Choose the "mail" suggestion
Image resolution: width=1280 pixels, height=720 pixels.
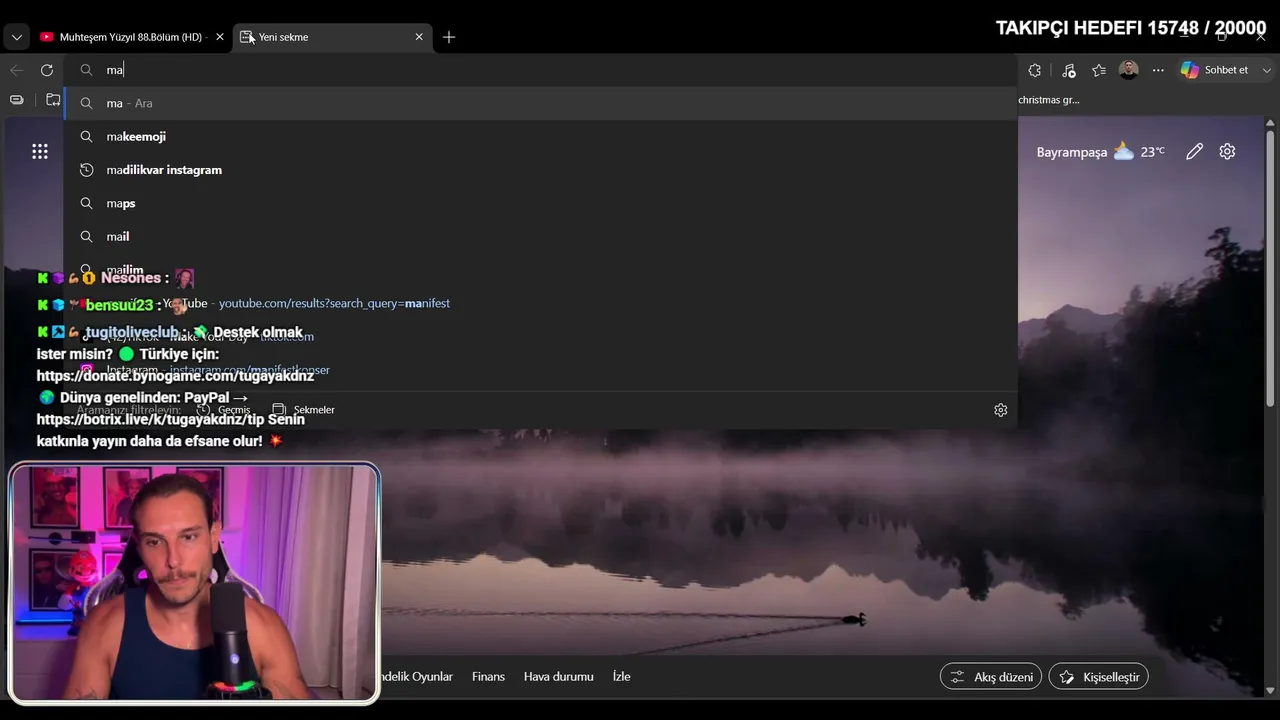click(540, 236)
